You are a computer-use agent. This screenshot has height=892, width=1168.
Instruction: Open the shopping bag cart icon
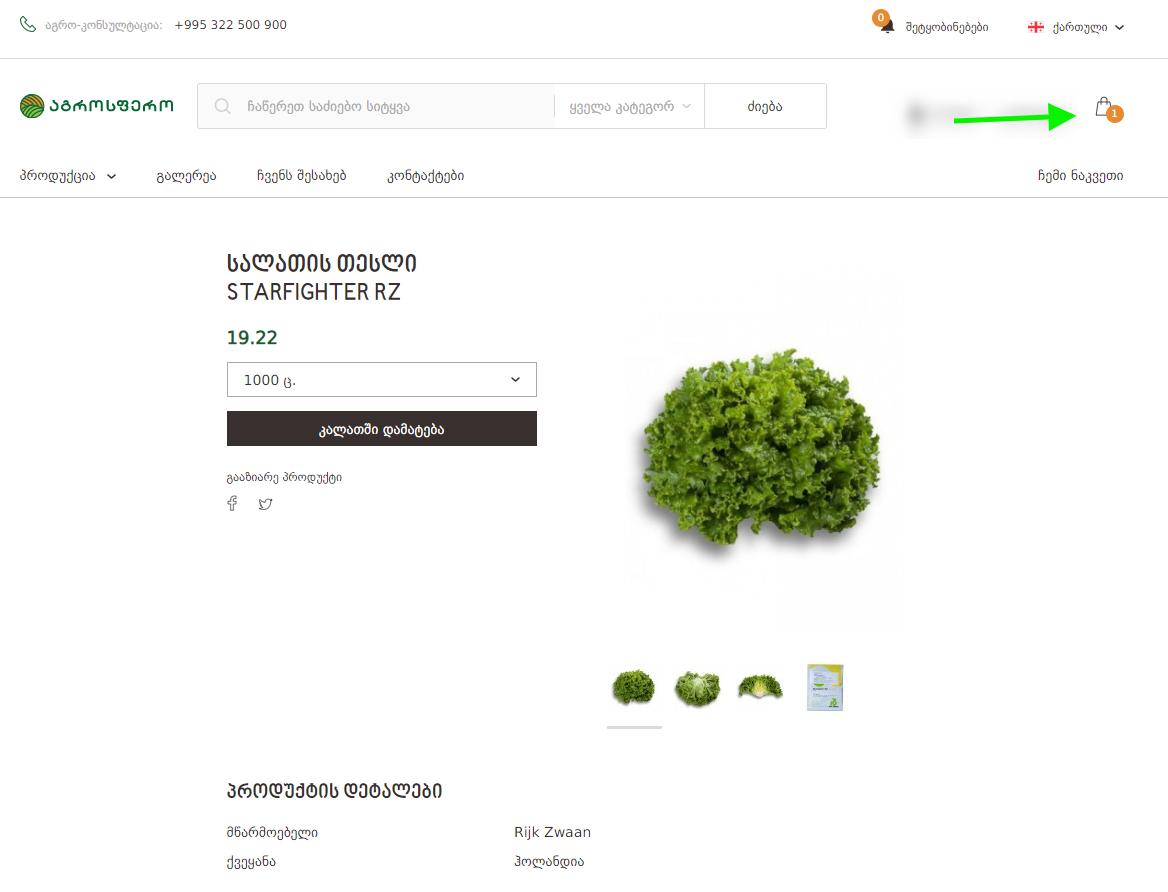point(1104,107)
